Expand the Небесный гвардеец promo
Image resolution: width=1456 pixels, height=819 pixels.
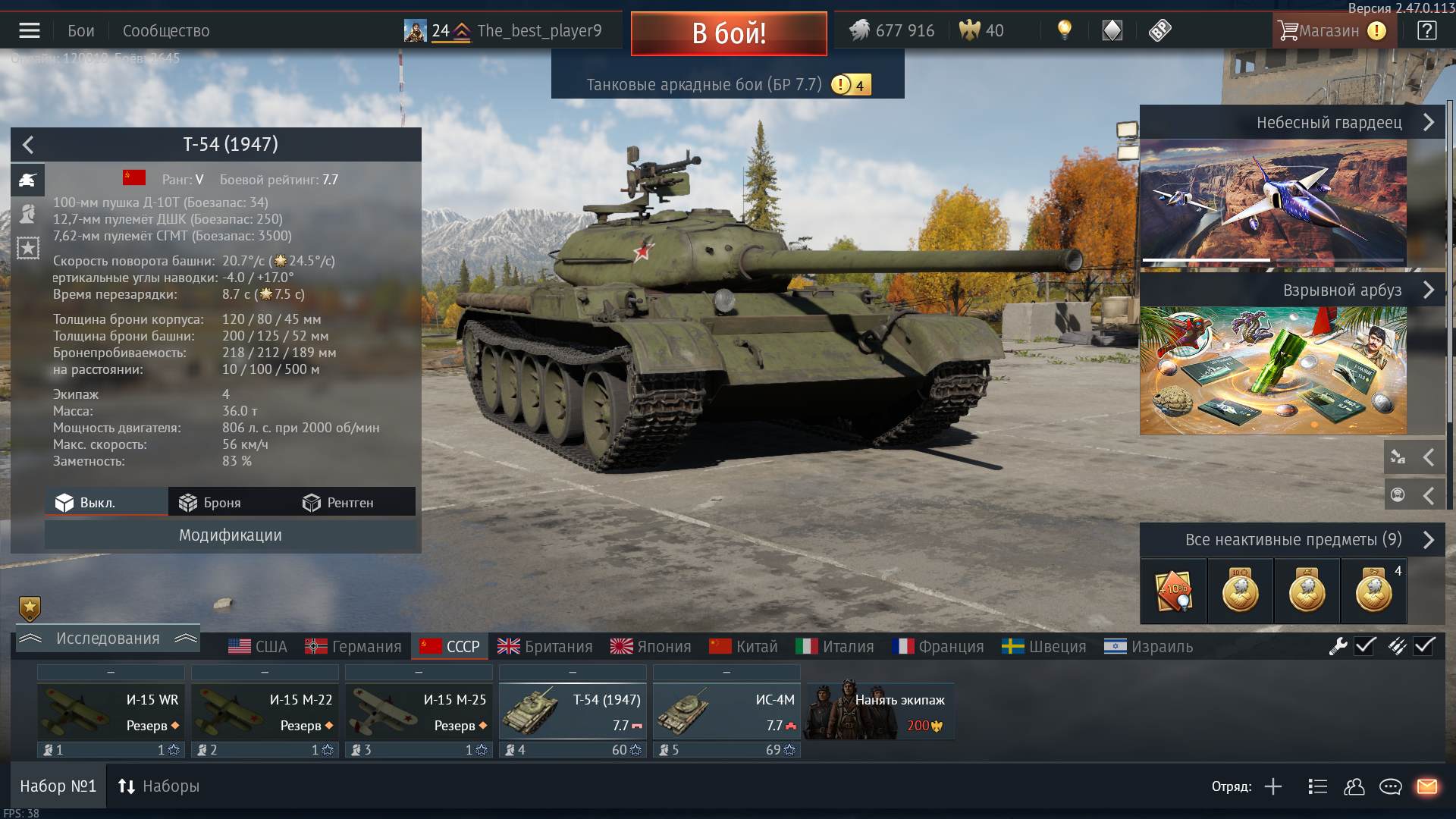(1292, 122)
